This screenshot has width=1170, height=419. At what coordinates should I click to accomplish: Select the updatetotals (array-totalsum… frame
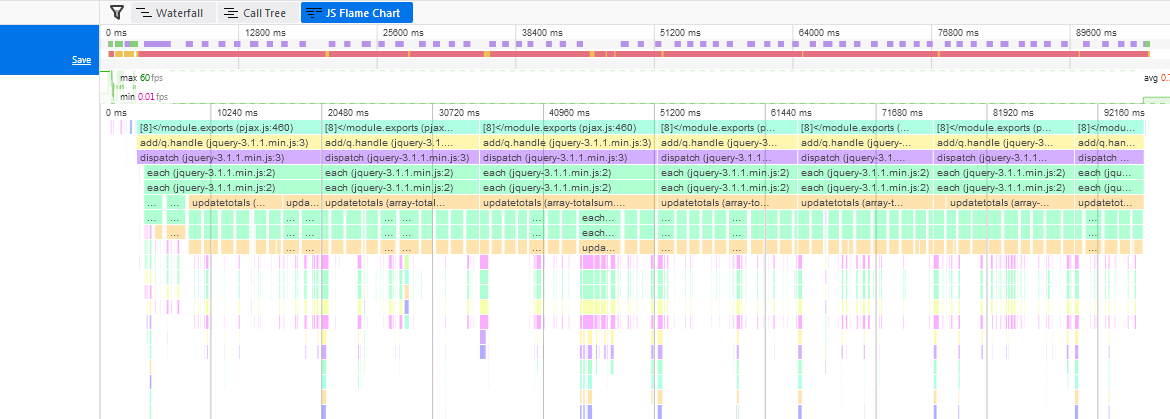click(568, 202)
